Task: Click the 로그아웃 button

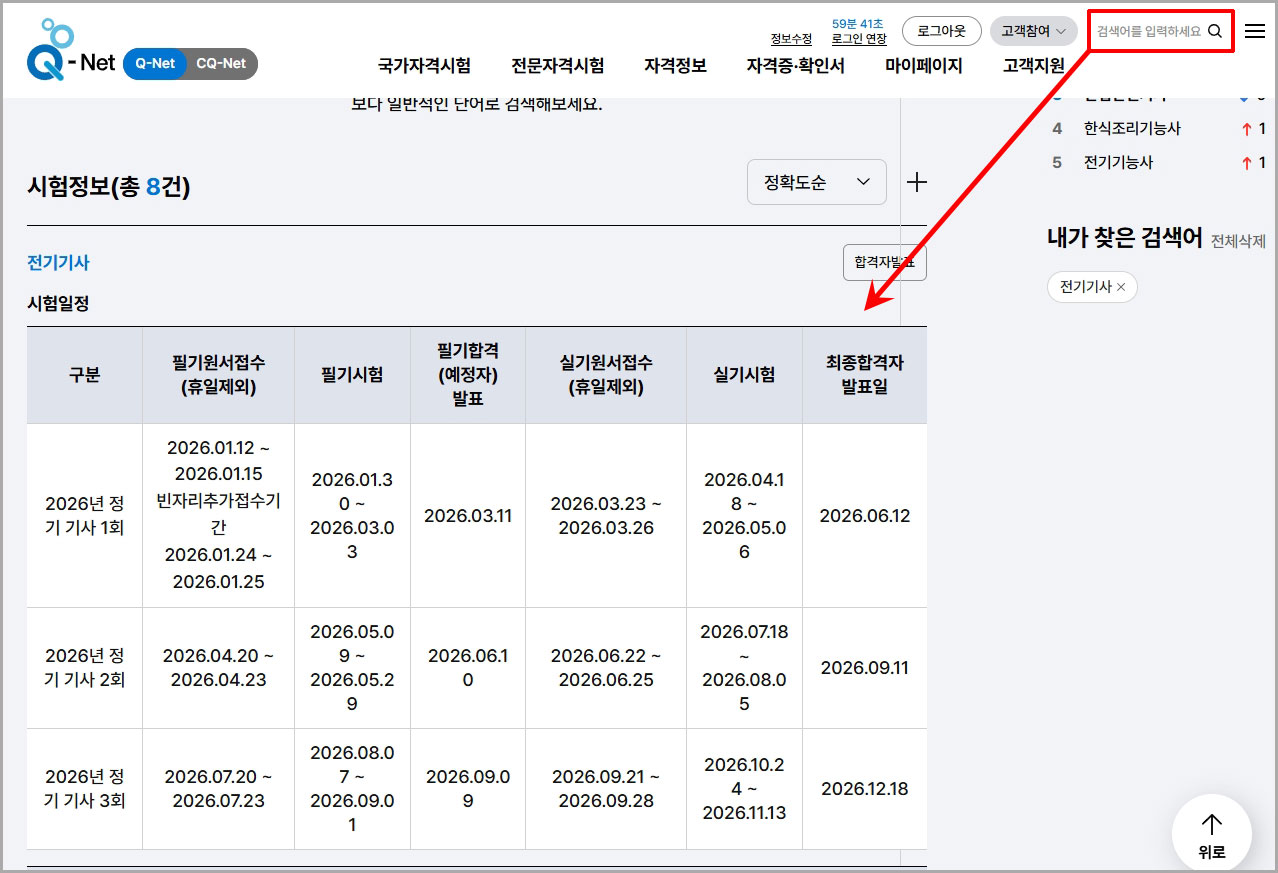Action: click(x=940, y=31)
